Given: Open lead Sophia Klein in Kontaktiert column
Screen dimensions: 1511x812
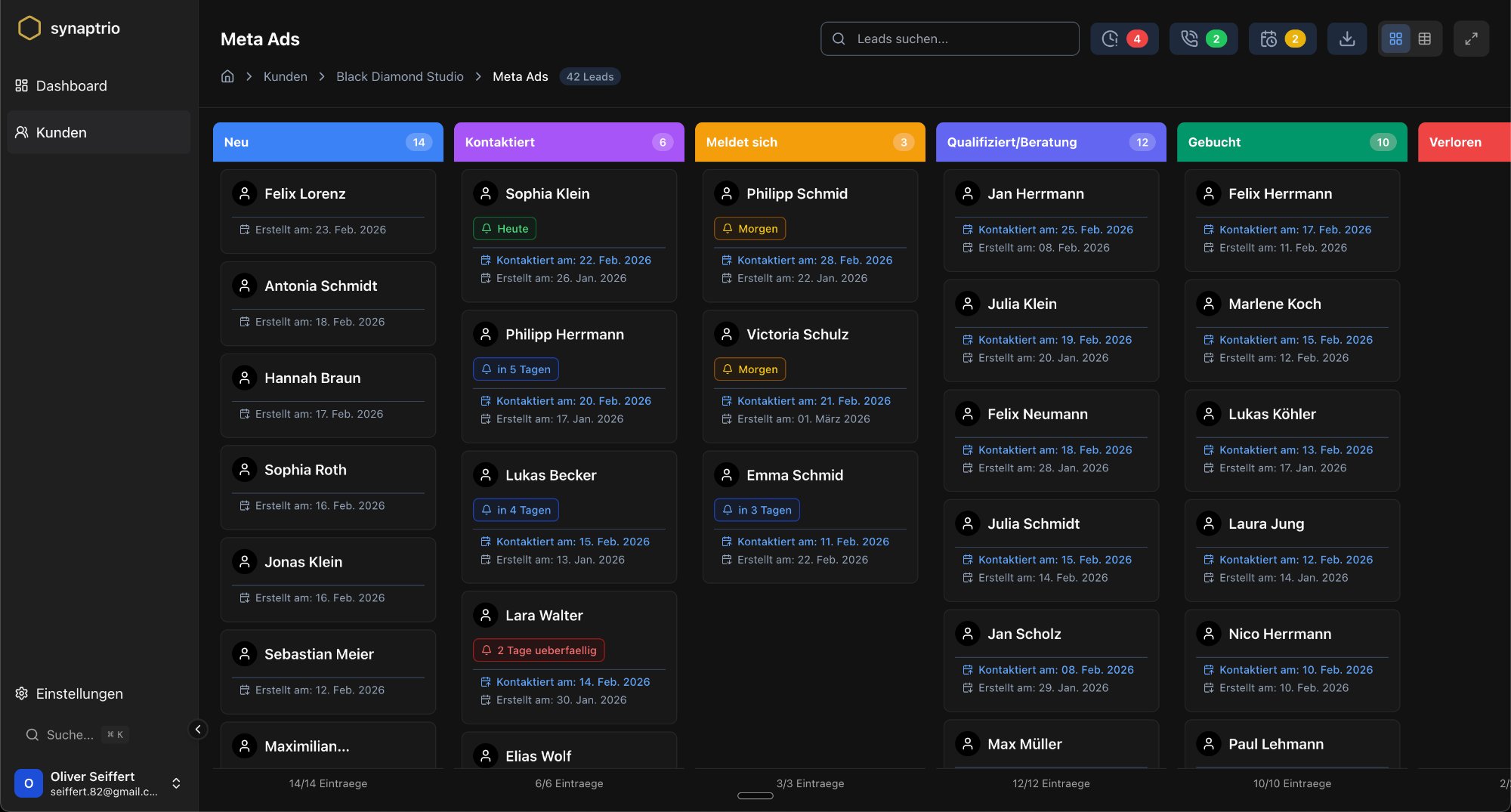Looking at the screenshot, I should click(x=547, y=193).
